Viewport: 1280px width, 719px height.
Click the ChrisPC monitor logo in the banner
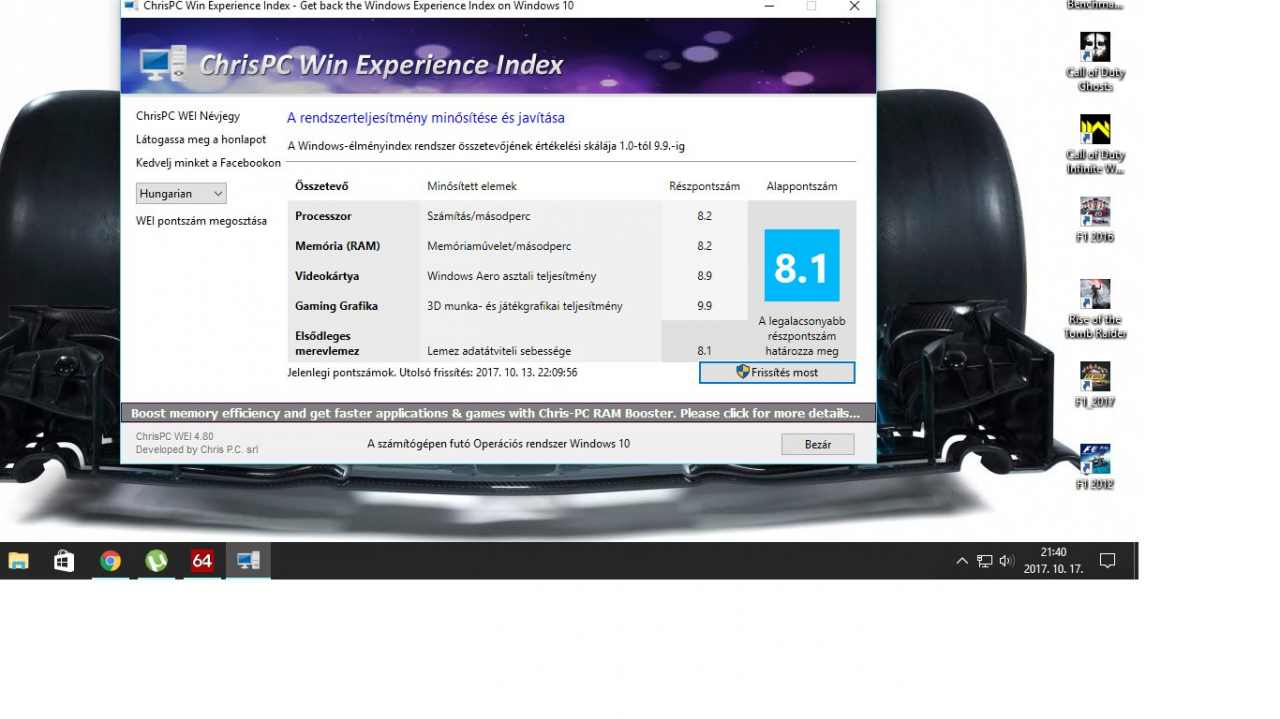pos(163,65)
